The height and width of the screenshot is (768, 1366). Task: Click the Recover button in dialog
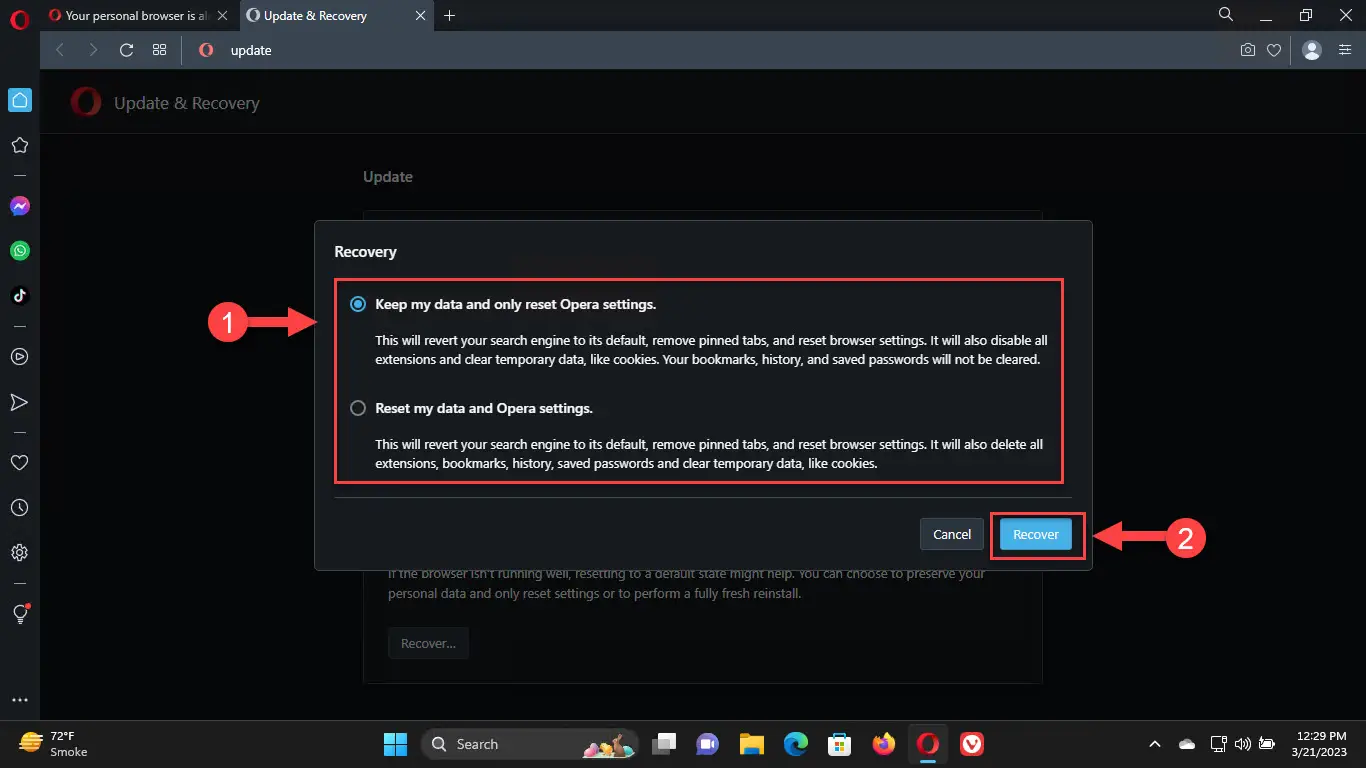pyautogui.click(x=1036, y=534)
